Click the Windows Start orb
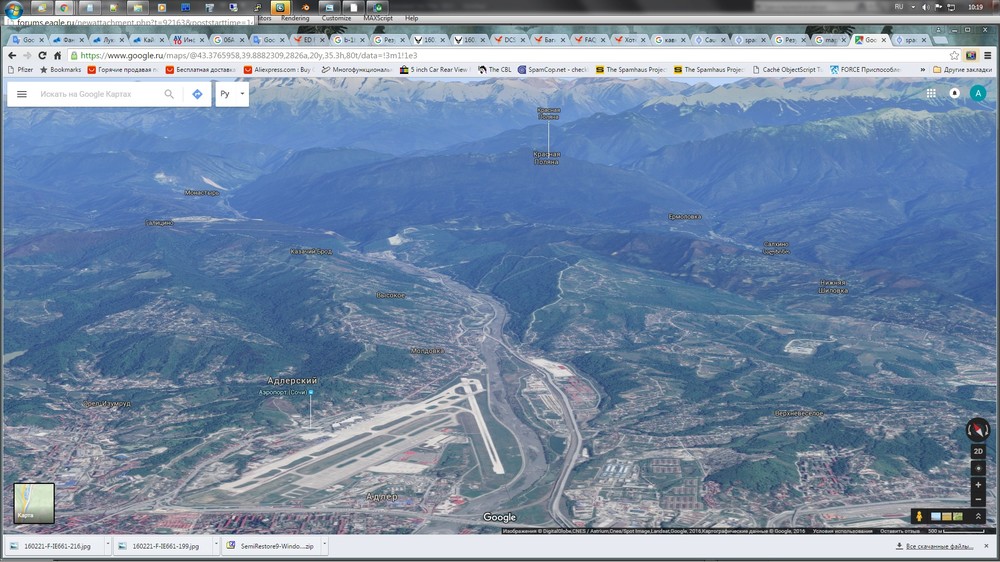The width and height of the screenshot is (1000, 562). [13, 9]
